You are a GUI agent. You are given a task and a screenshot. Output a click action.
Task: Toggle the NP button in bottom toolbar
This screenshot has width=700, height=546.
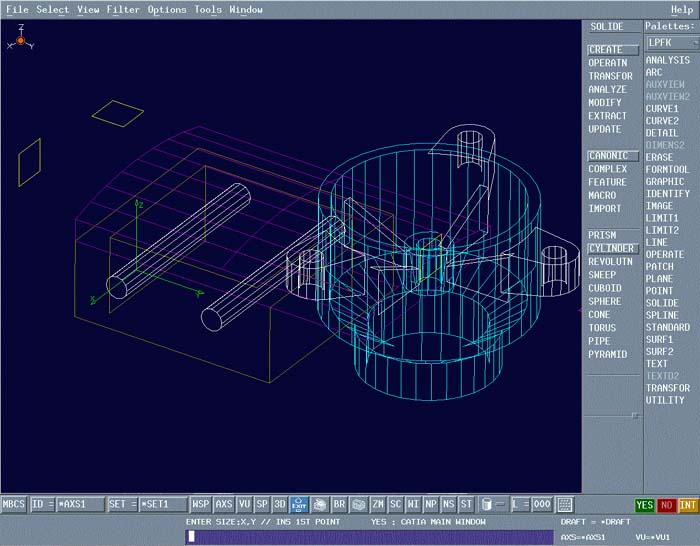pyautogui.click(x=431, y=505)
